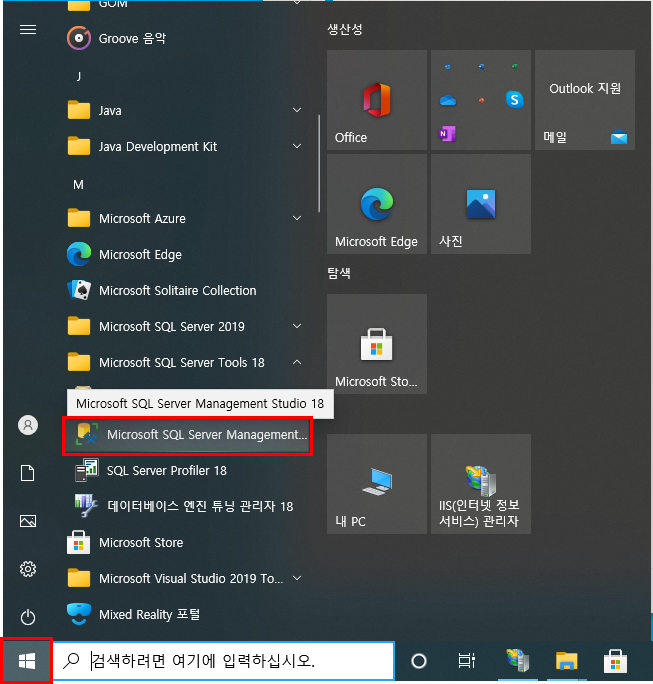653x684 pixels.
Task: Collapse Microsoft SQL Server Tools 18 chevron
Action: pos(297,363)
